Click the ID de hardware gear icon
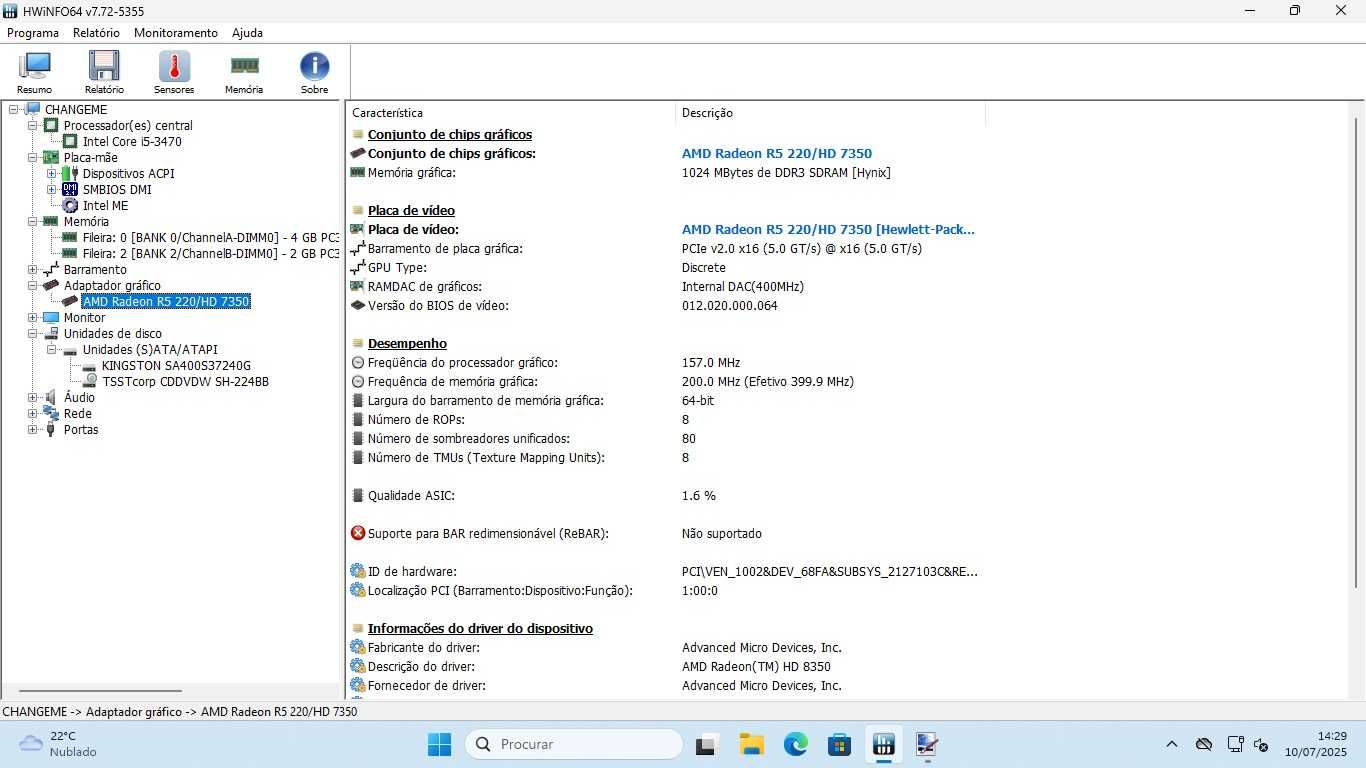 (358, 571)
